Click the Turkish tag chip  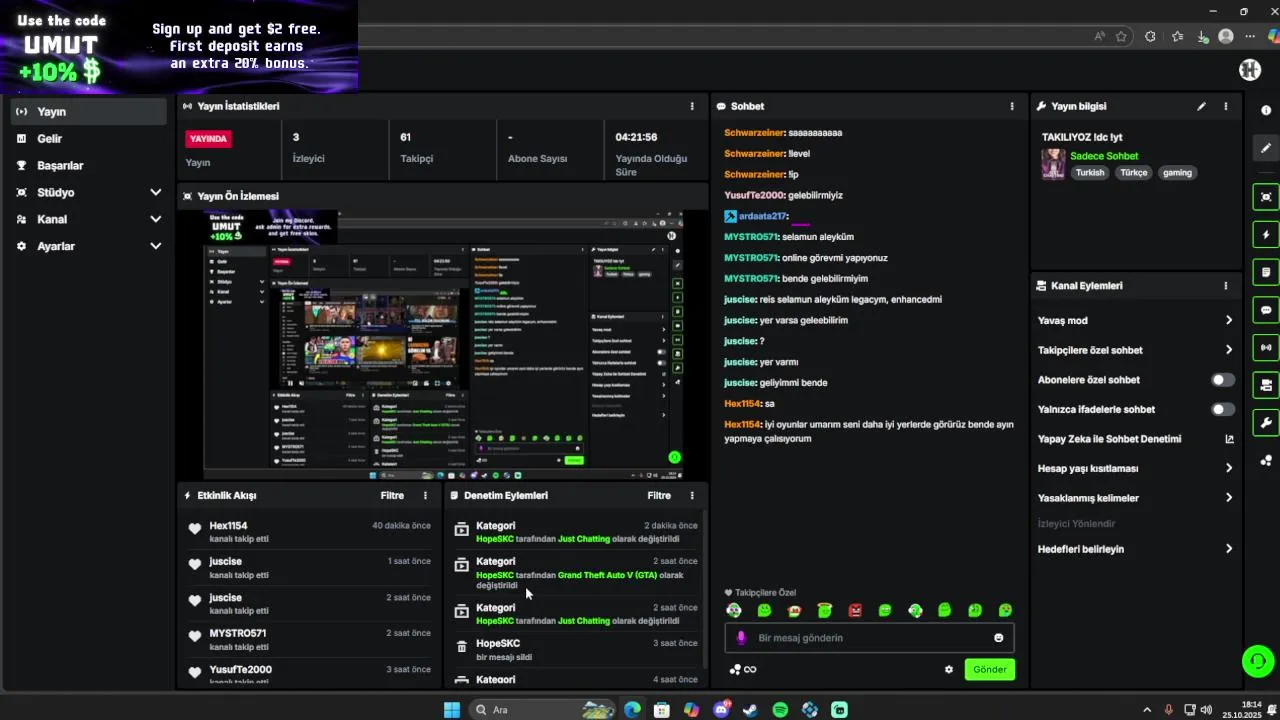1090,173
